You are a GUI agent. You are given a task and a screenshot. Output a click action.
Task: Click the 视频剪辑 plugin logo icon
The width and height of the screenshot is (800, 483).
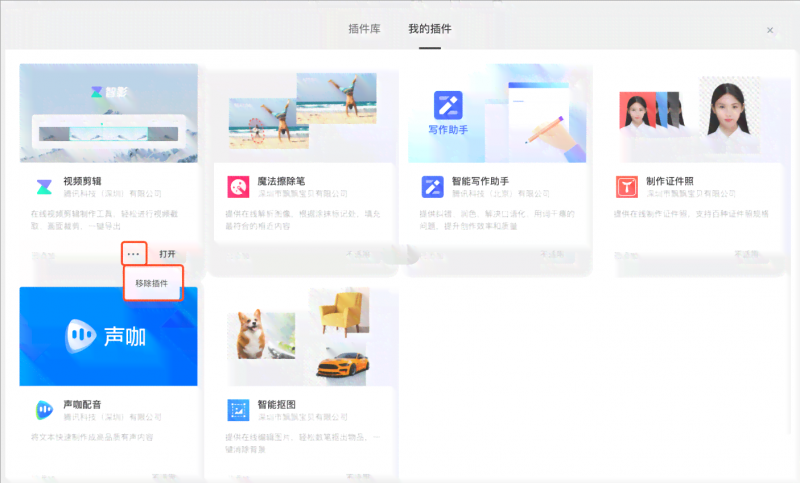pos(44,186)
